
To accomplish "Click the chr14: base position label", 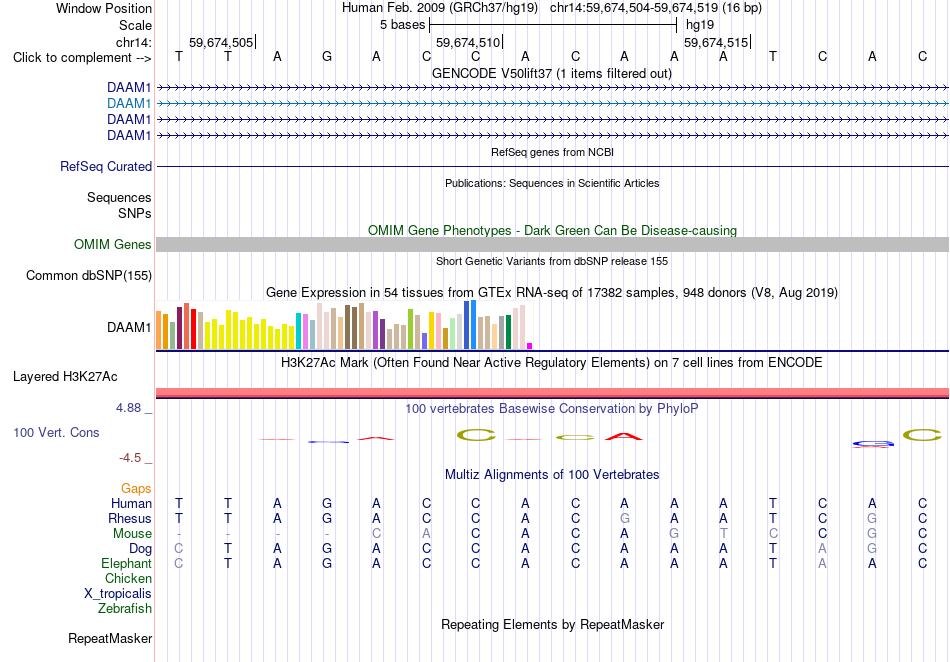I will pos(133,42).
